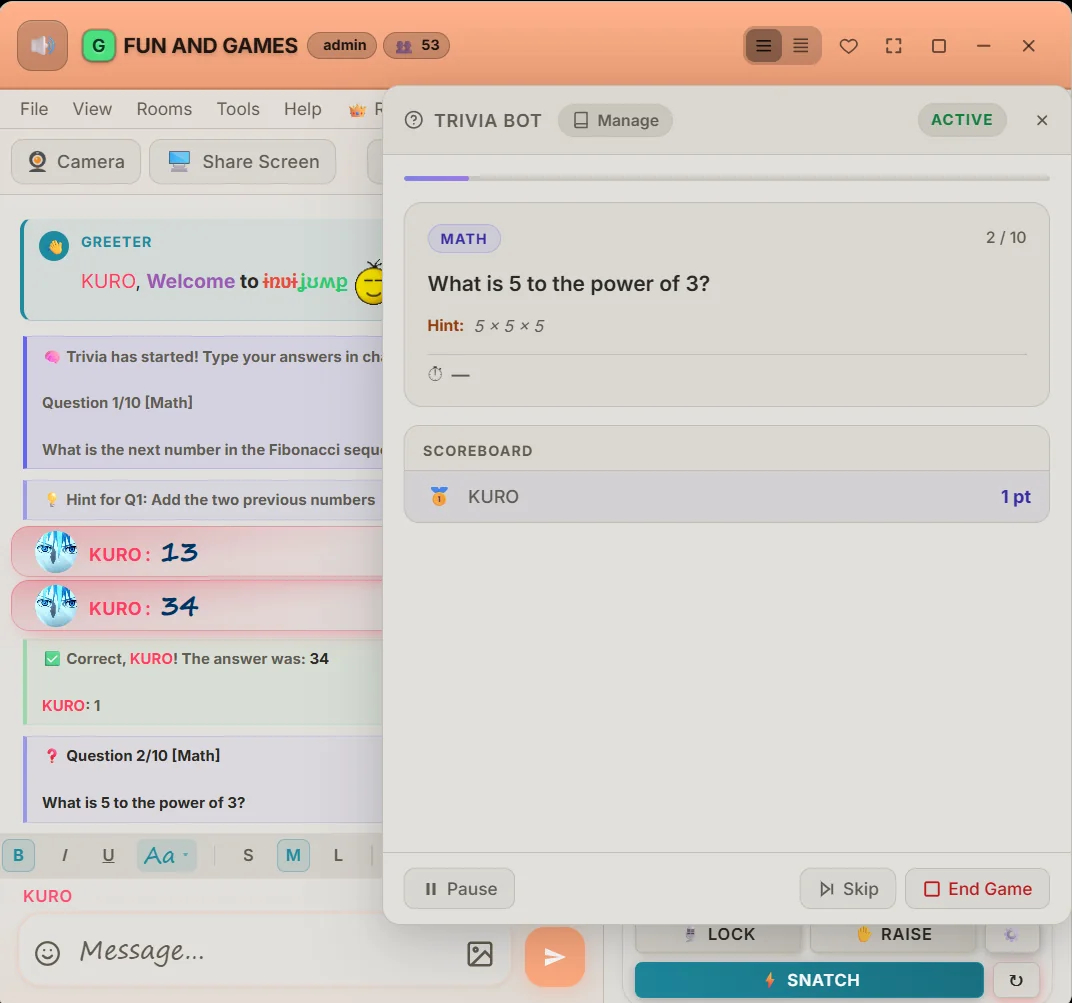The height and width of the screenshot is (1003, 1072).
Task: Click the green G room badge
Action: 98,46
